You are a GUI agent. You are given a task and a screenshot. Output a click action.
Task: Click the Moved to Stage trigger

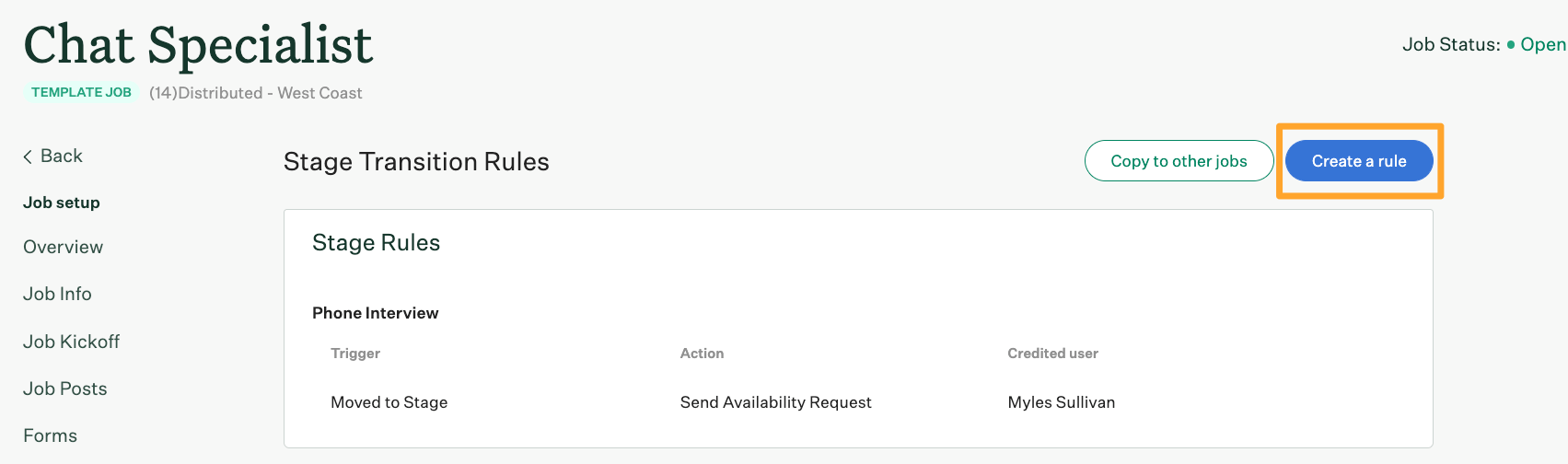coord(389,402)
